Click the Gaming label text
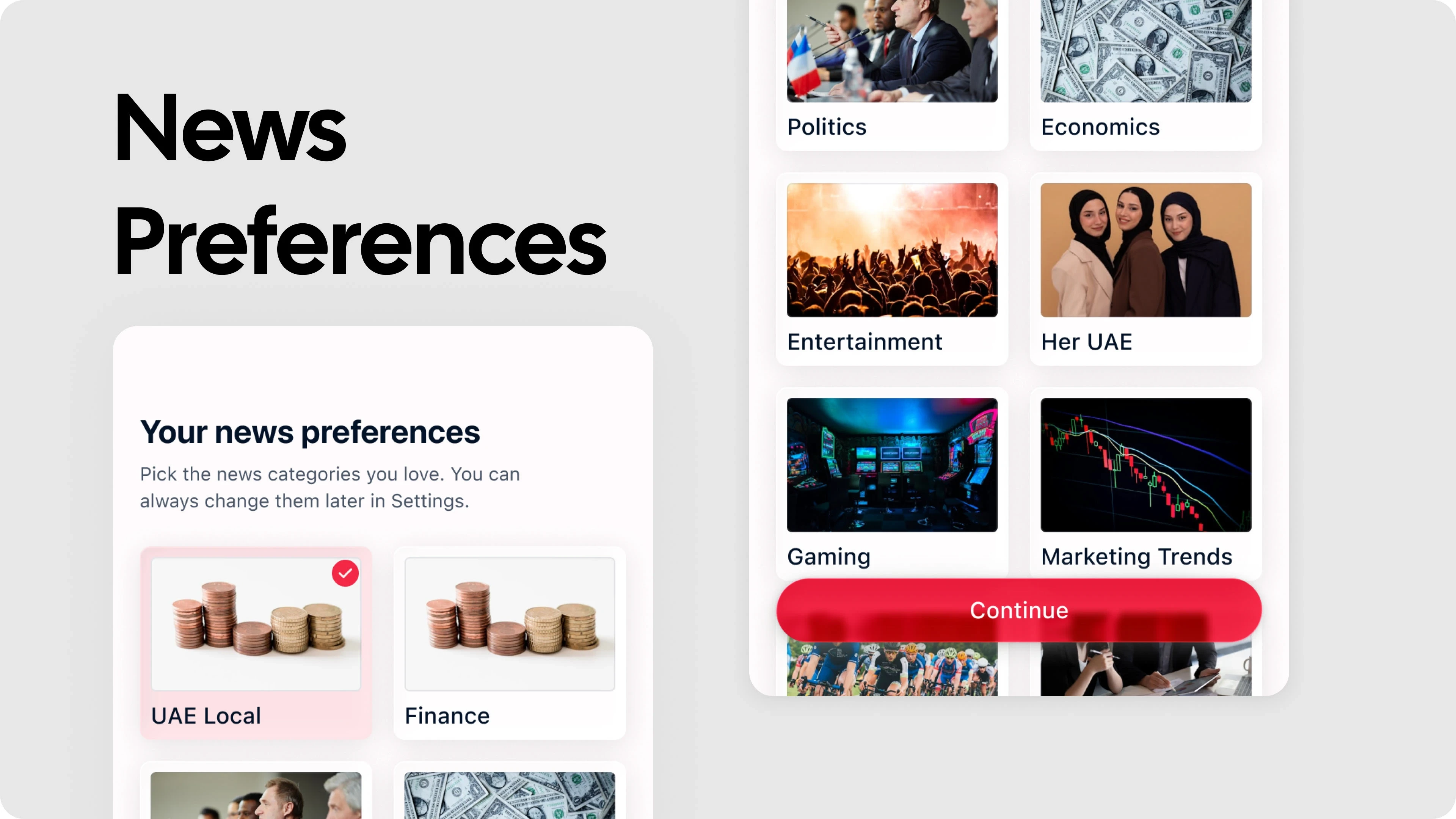This screenshot has width=1456, height=819. pyautogui.click(x=828, y=557)
